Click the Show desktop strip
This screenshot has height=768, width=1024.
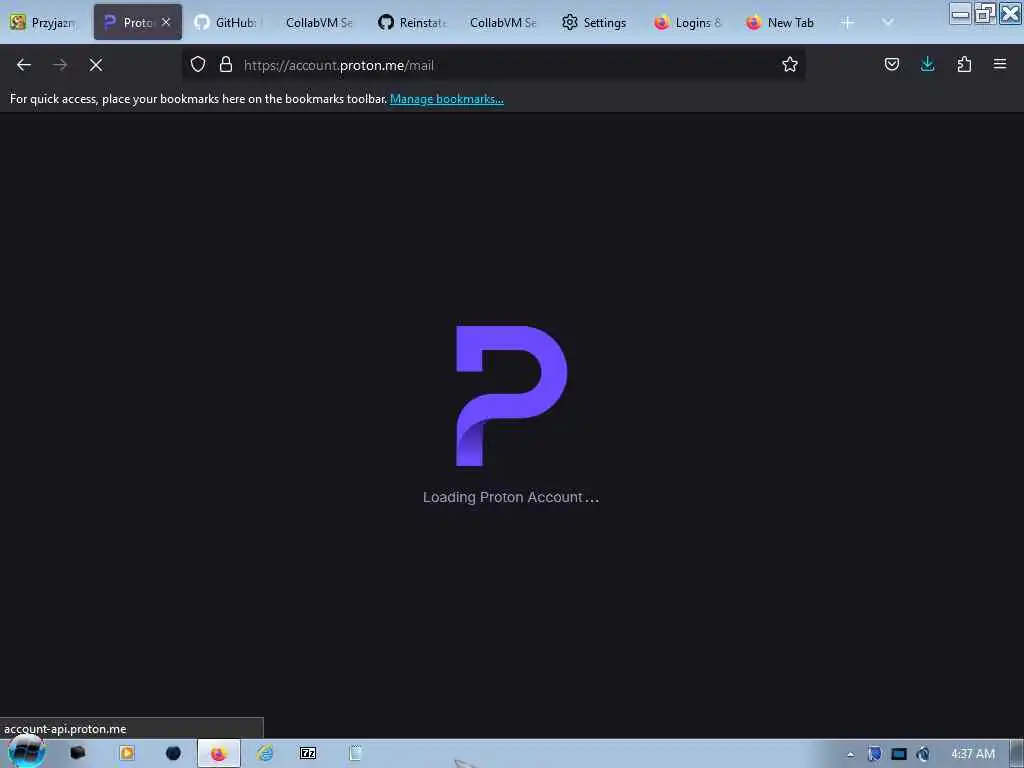pos(1016,754)
